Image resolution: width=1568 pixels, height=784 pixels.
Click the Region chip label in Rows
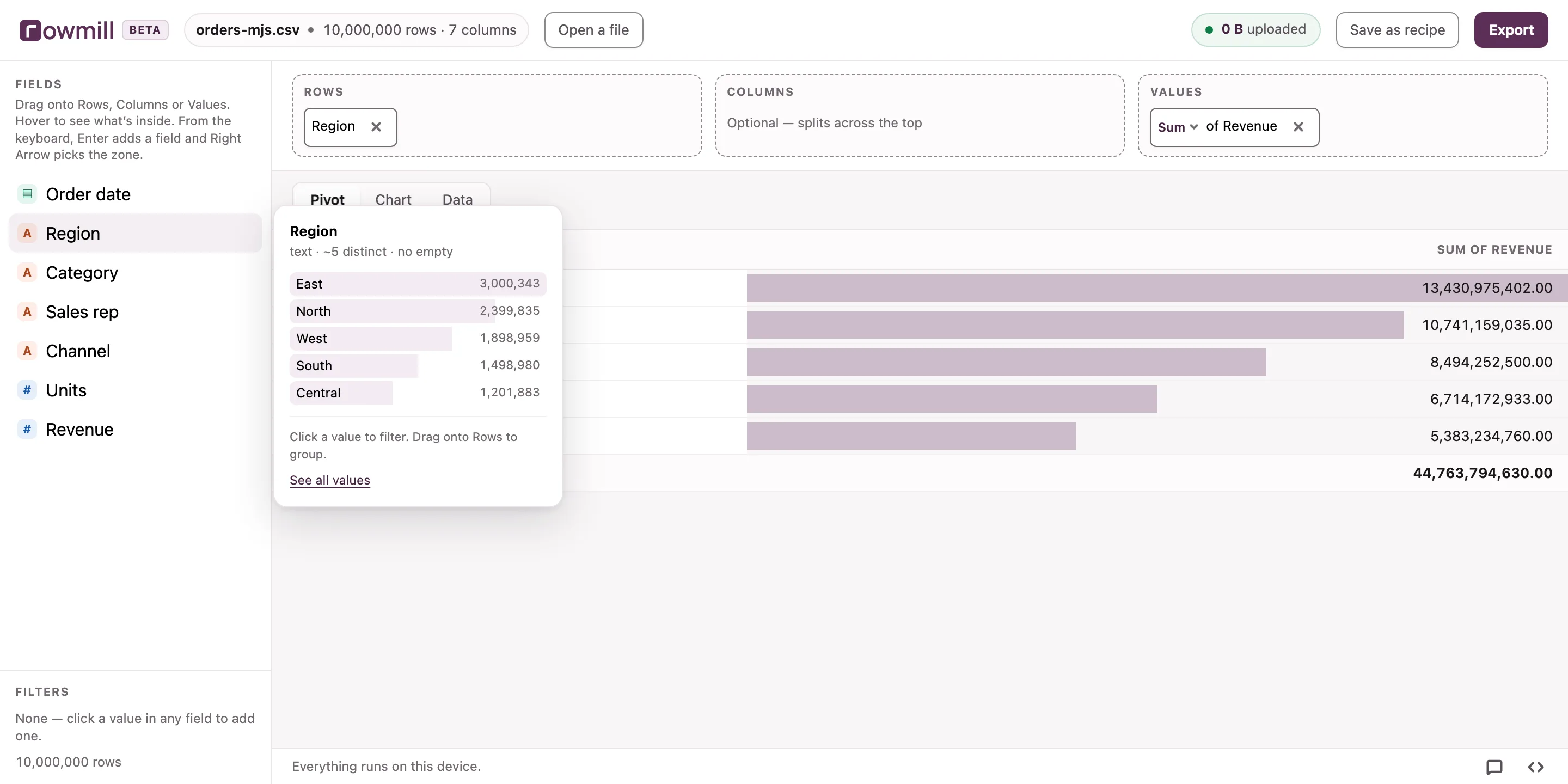pyautogui.click(x=333, y=126)
